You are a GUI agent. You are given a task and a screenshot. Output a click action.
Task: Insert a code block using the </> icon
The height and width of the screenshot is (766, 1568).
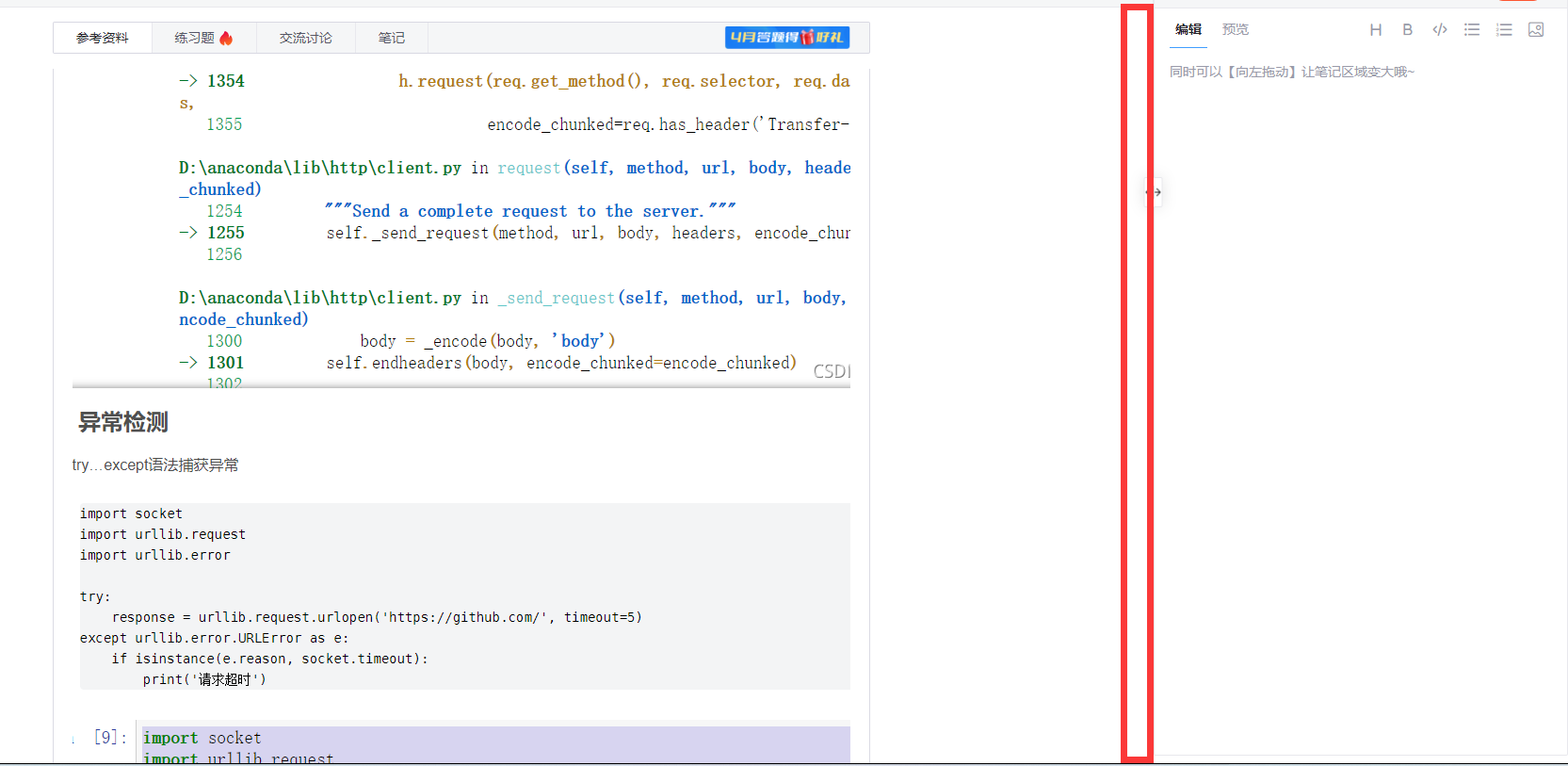click(x=1439, y=30)
